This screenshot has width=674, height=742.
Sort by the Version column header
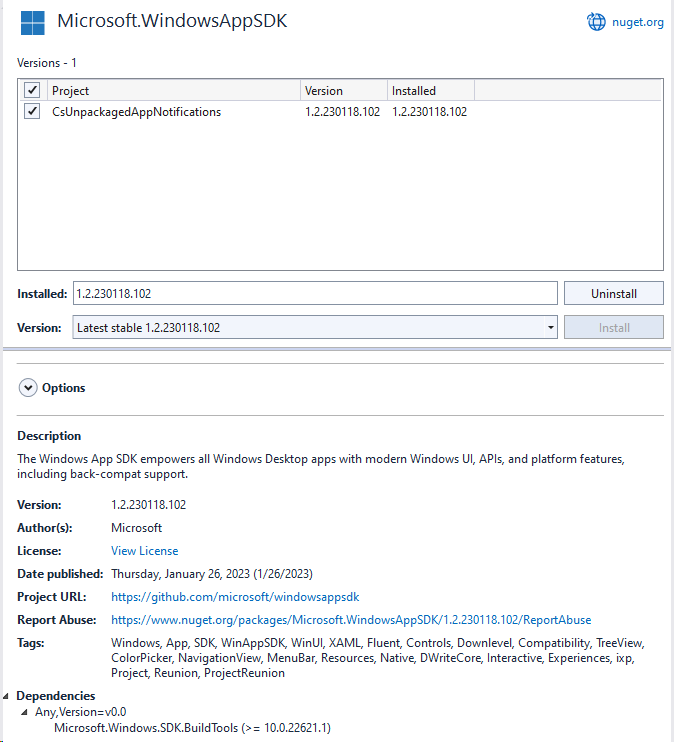(344, 90)
